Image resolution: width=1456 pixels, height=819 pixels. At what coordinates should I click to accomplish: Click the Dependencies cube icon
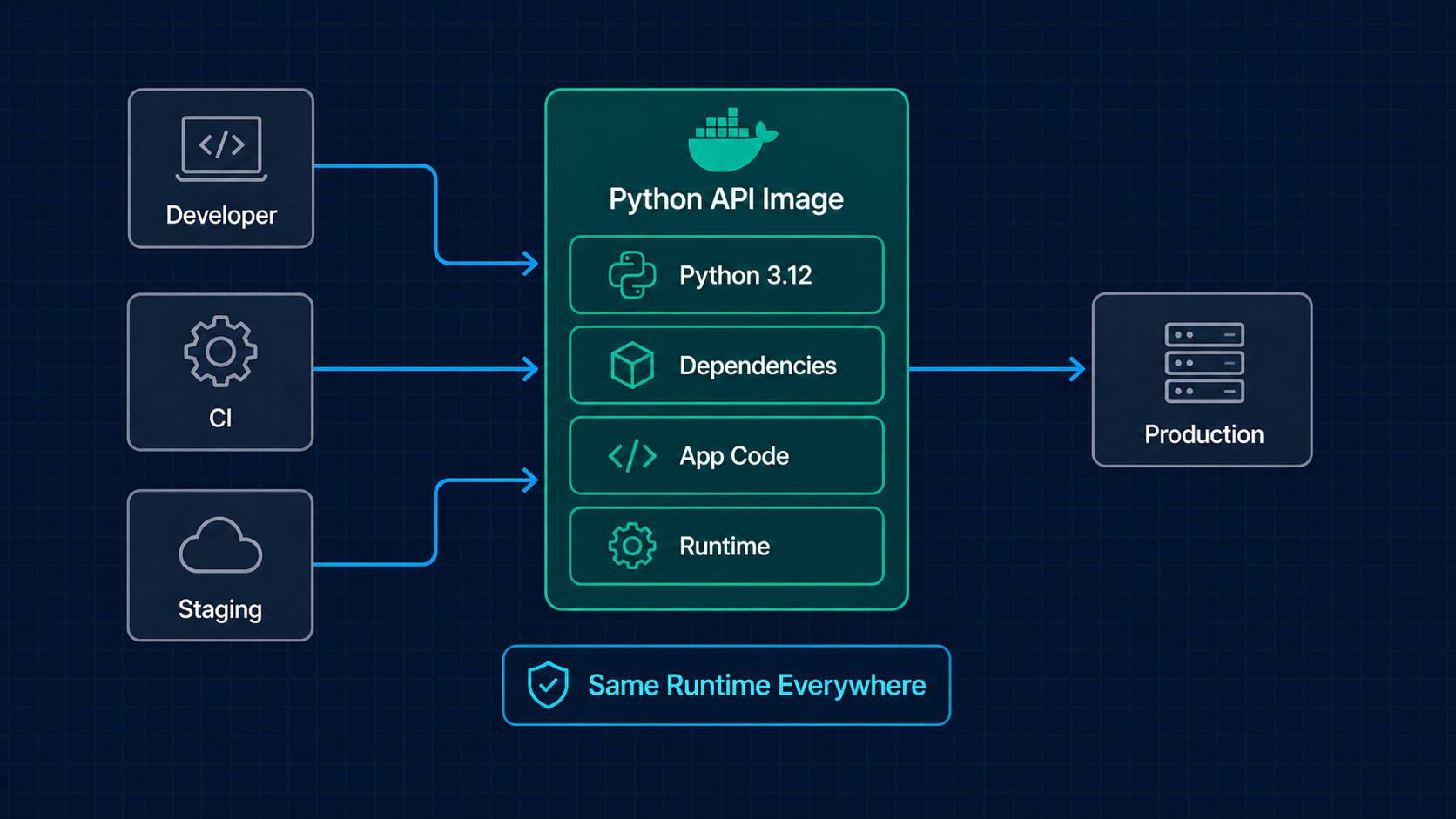632,365
